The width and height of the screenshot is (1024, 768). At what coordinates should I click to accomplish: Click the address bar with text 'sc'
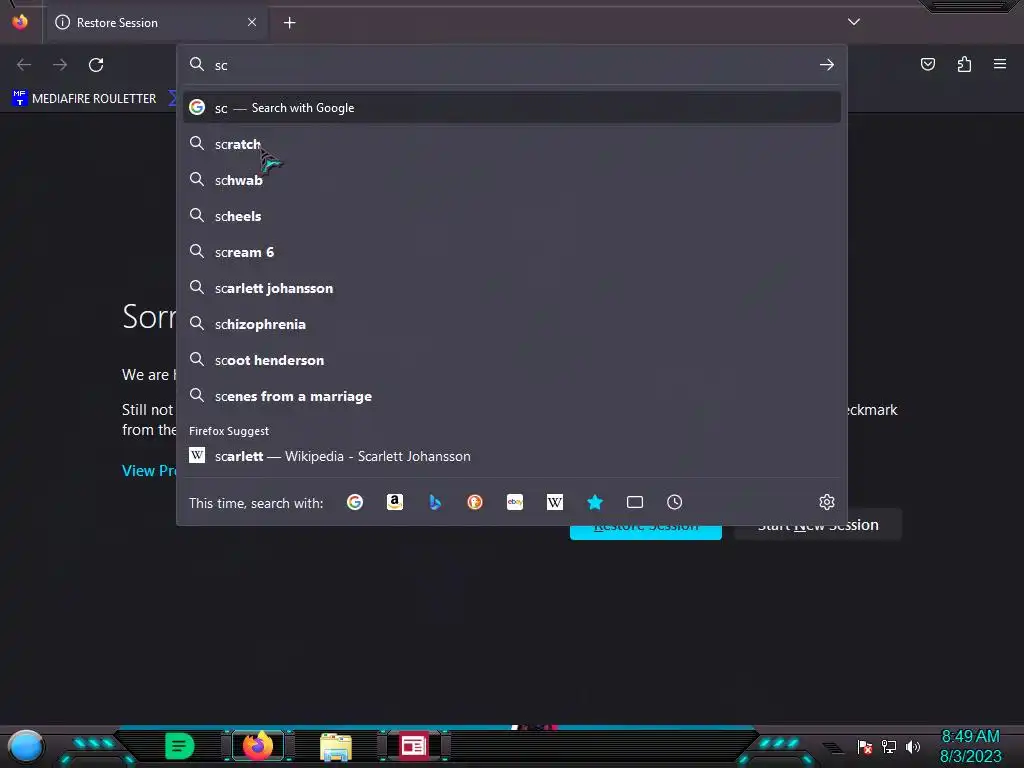(x=511, y=65)
